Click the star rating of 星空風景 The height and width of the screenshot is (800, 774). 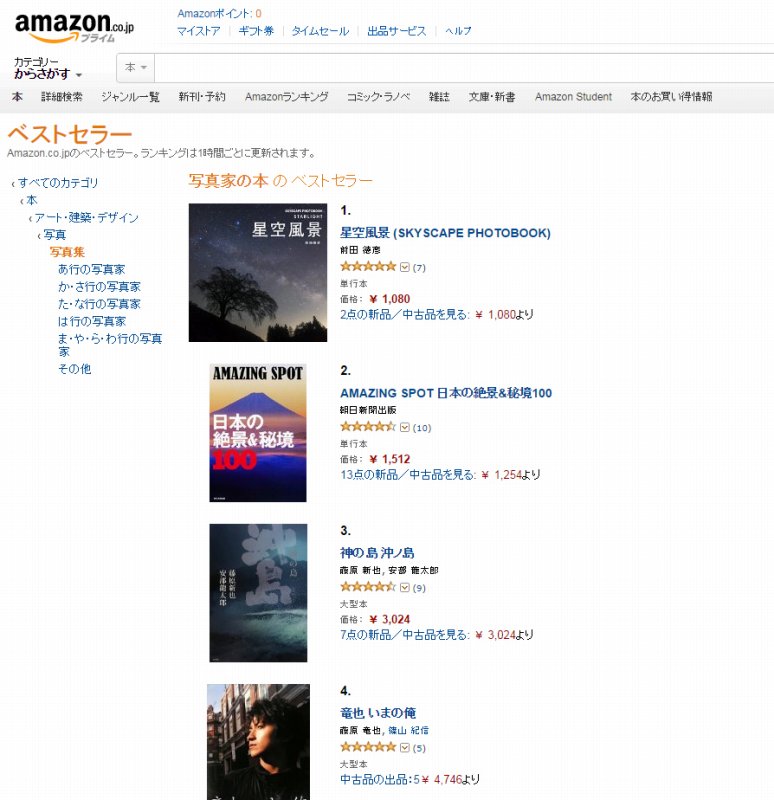click(368, 266)
